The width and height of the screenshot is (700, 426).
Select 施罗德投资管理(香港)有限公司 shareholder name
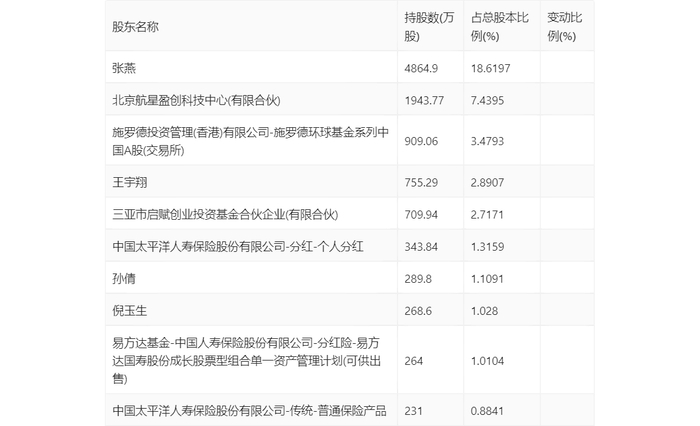pos(250,141)
